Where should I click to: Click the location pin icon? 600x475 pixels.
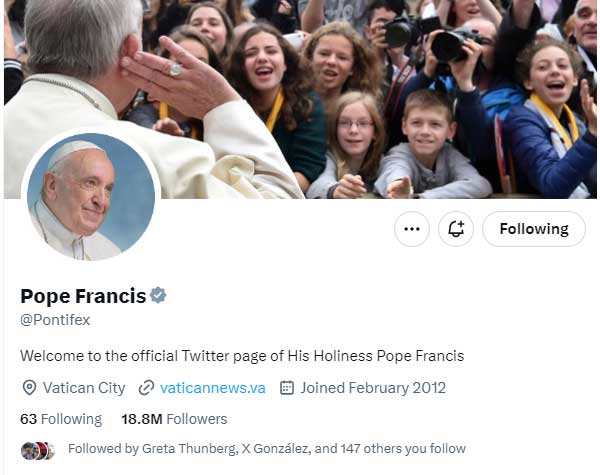(29, 388)
